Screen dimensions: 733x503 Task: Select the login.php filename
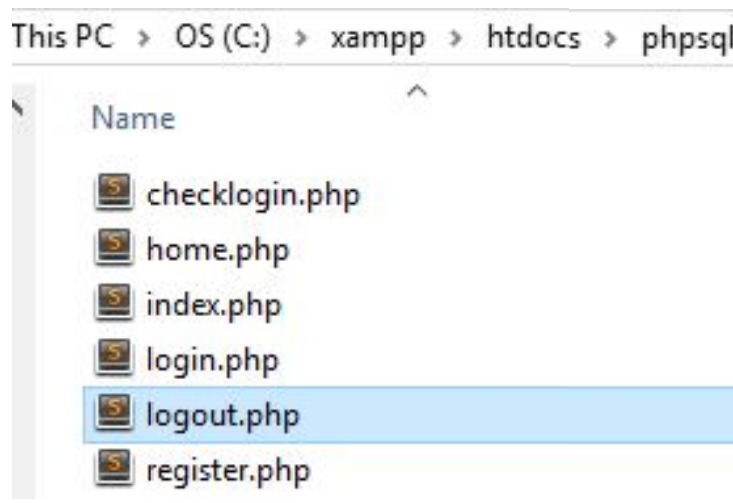click(212, 359)
